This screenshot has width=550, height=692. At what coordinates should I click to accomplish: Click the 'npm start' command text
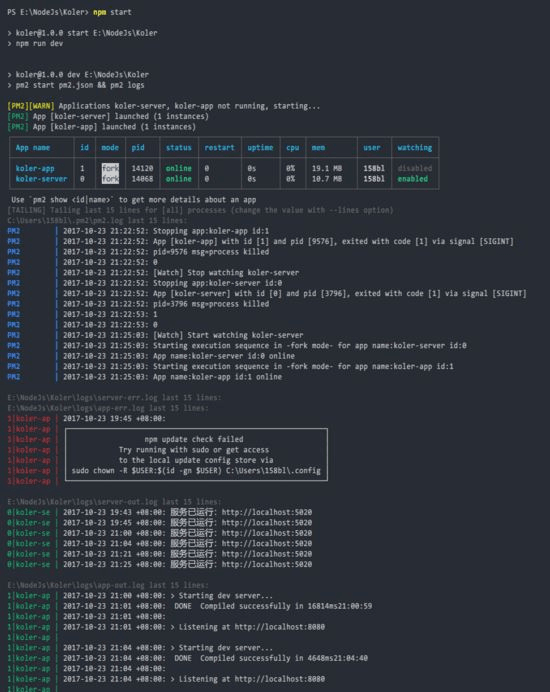[x=112, y=12]
